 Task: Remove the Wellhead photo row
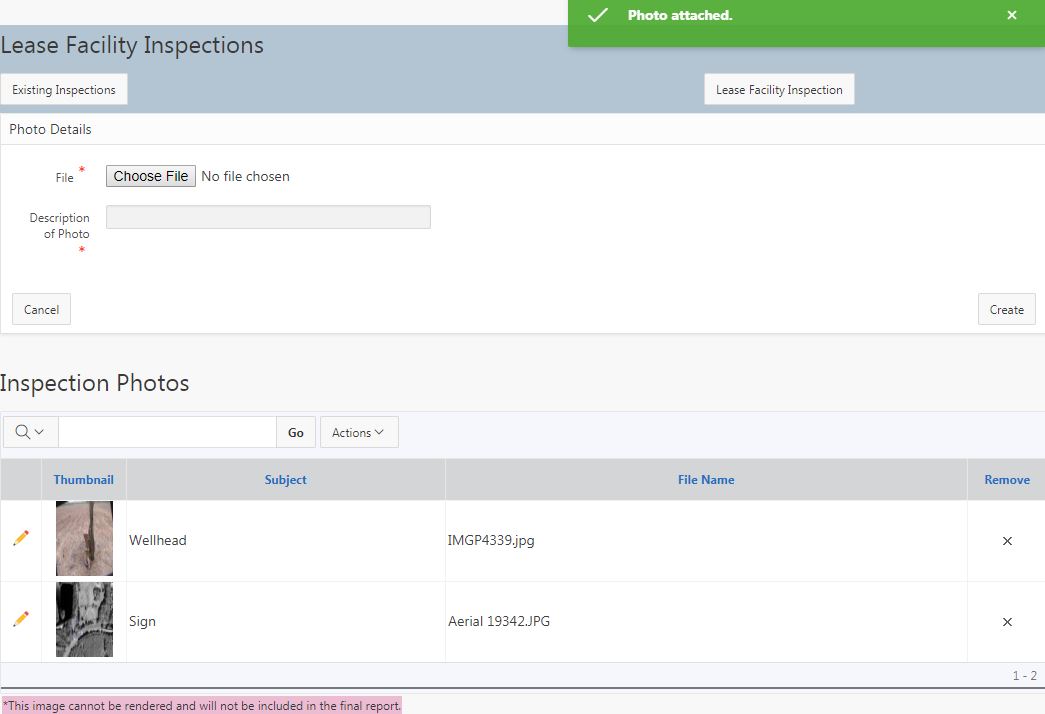point(1007,541)
